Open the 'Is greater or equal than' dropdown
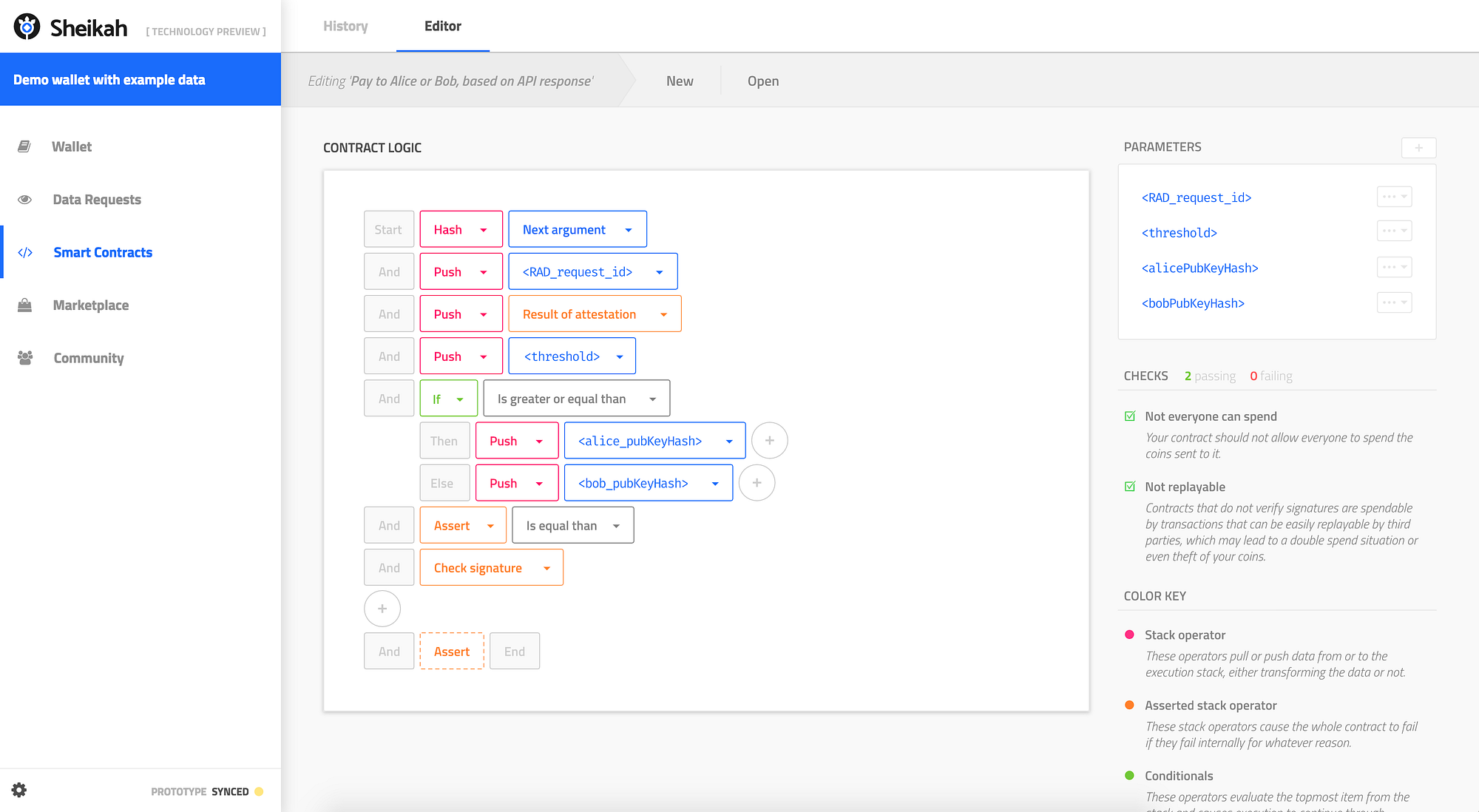Screen dimensions: 1479x812 coord(652,399)
